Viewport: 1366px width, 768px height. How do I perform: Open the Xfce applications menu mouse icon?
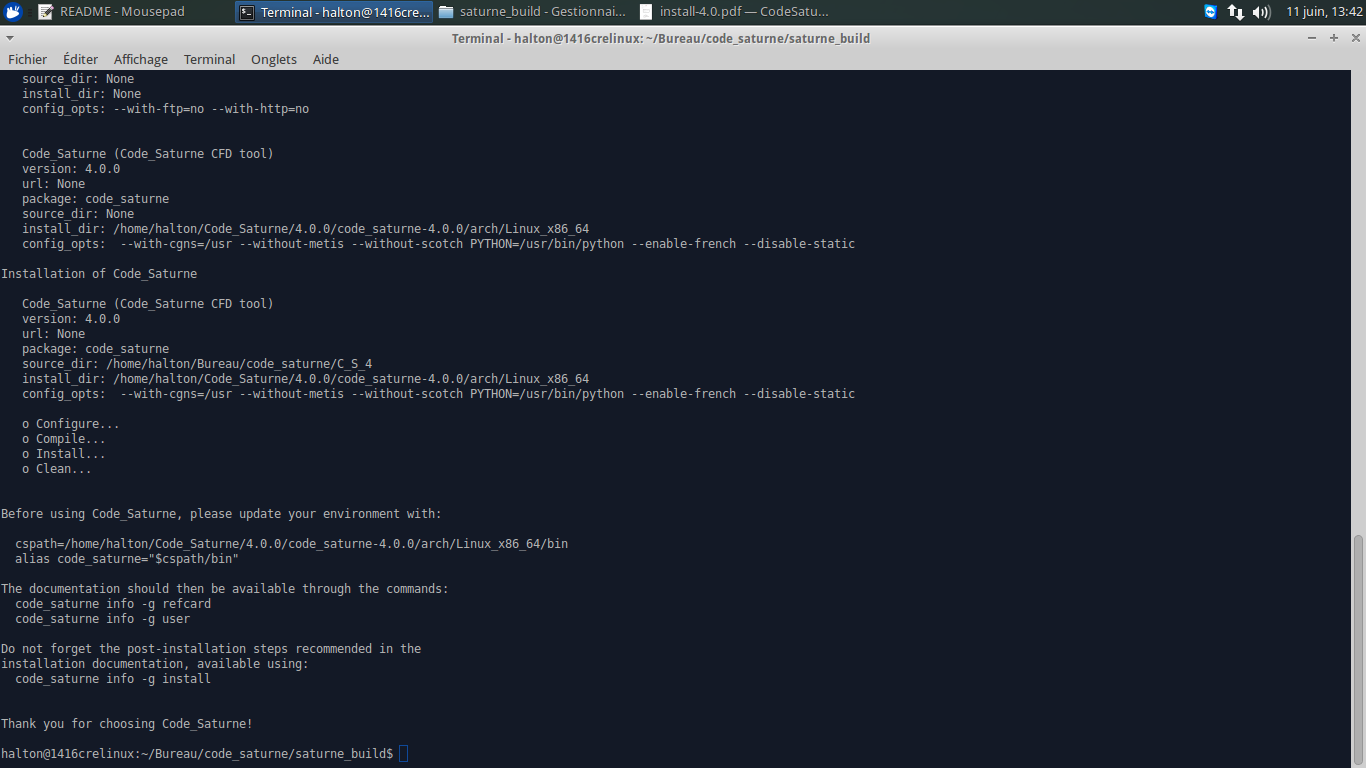(13, 12)
